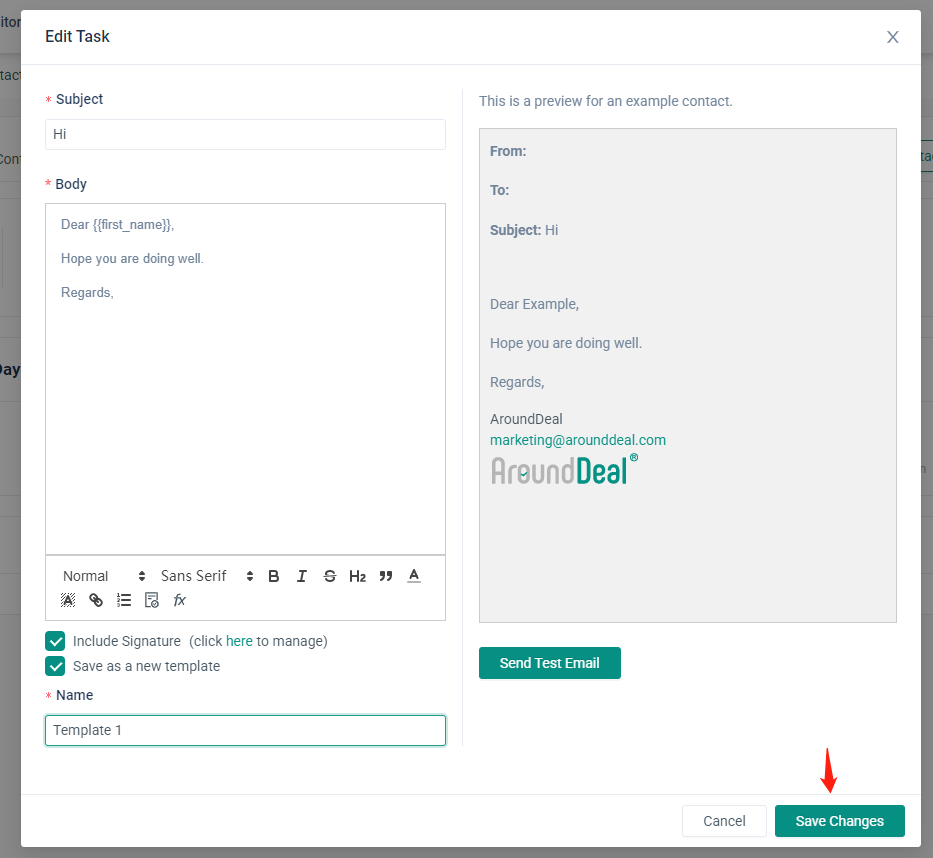Click Save Changes button
933x858 pixels.
[839, 821]
